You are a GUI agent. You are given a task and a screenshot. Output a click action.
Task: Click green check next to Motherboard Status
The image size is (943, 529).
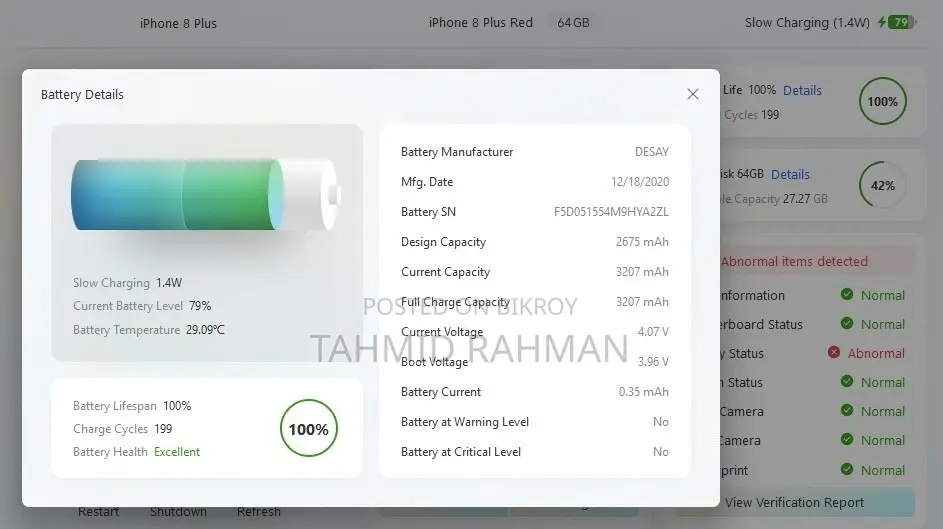click(x=847, y=323)
